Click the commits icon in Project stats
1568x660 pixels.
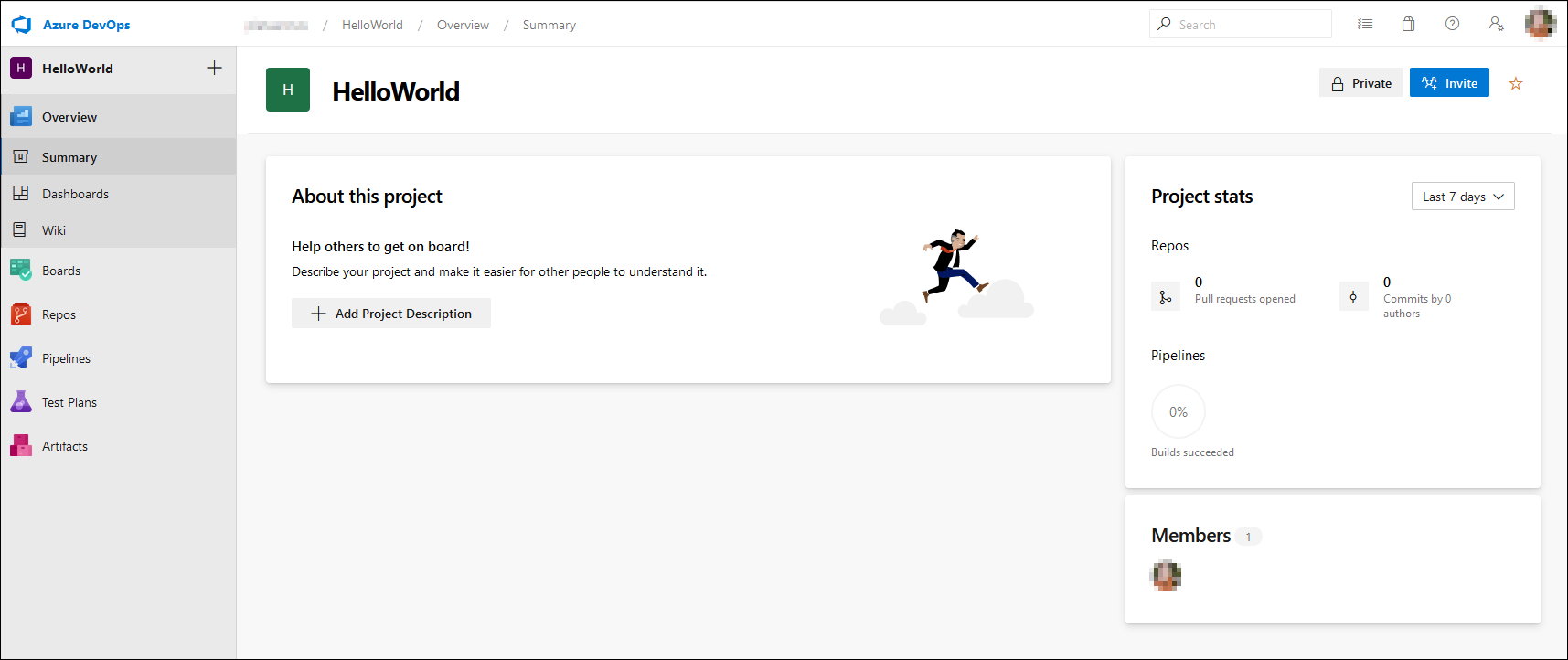coord(1354,297)
